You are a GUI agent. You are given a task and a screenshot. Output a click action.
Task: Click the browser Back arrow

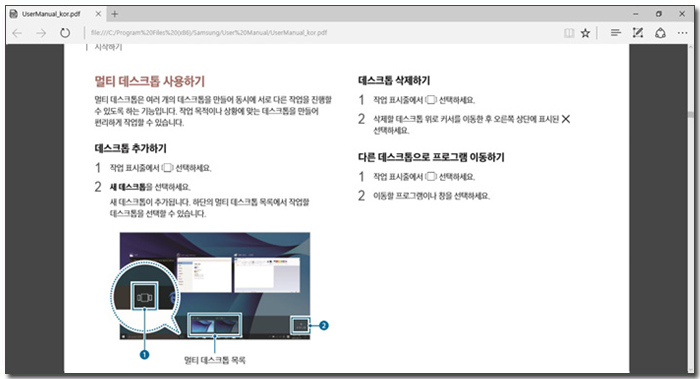pos(17,33)
